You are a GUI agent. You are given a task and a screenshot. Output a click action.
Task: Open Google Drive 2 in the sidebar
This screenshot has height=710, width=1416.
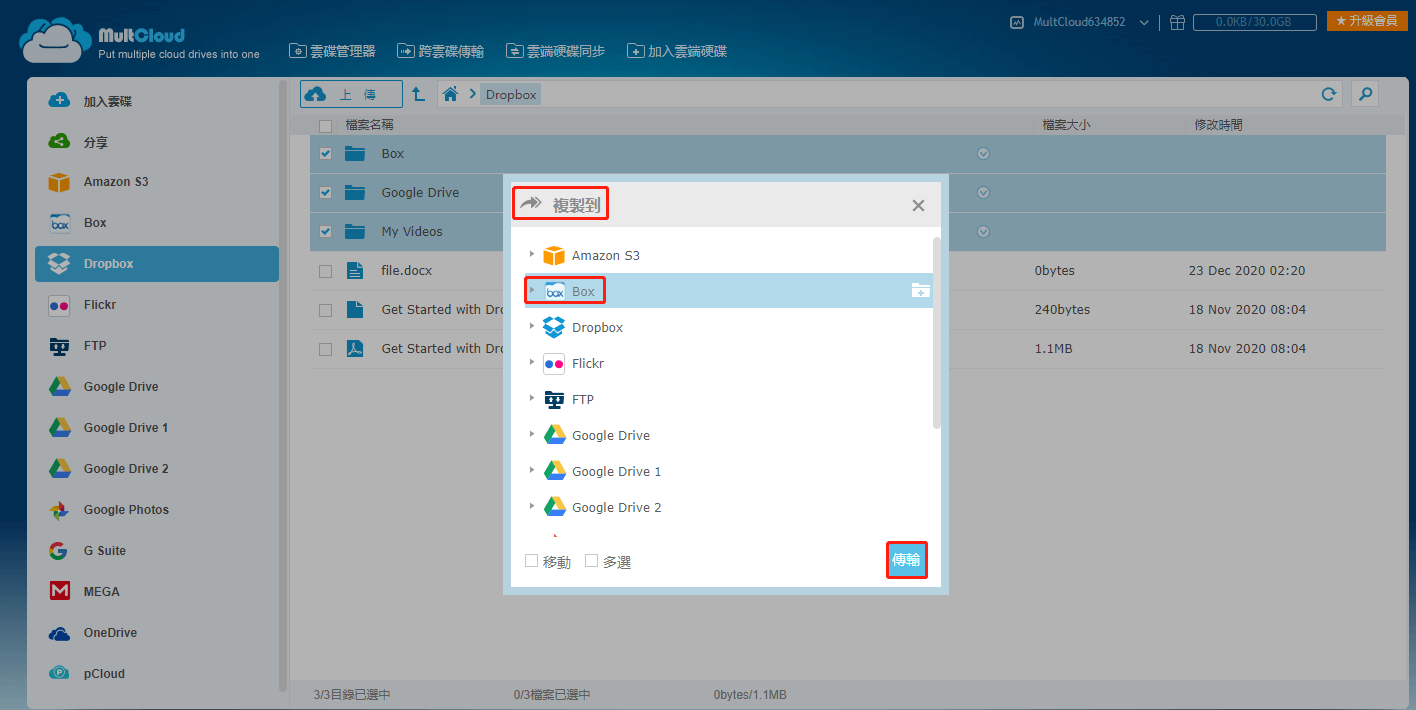click(156, 469)
